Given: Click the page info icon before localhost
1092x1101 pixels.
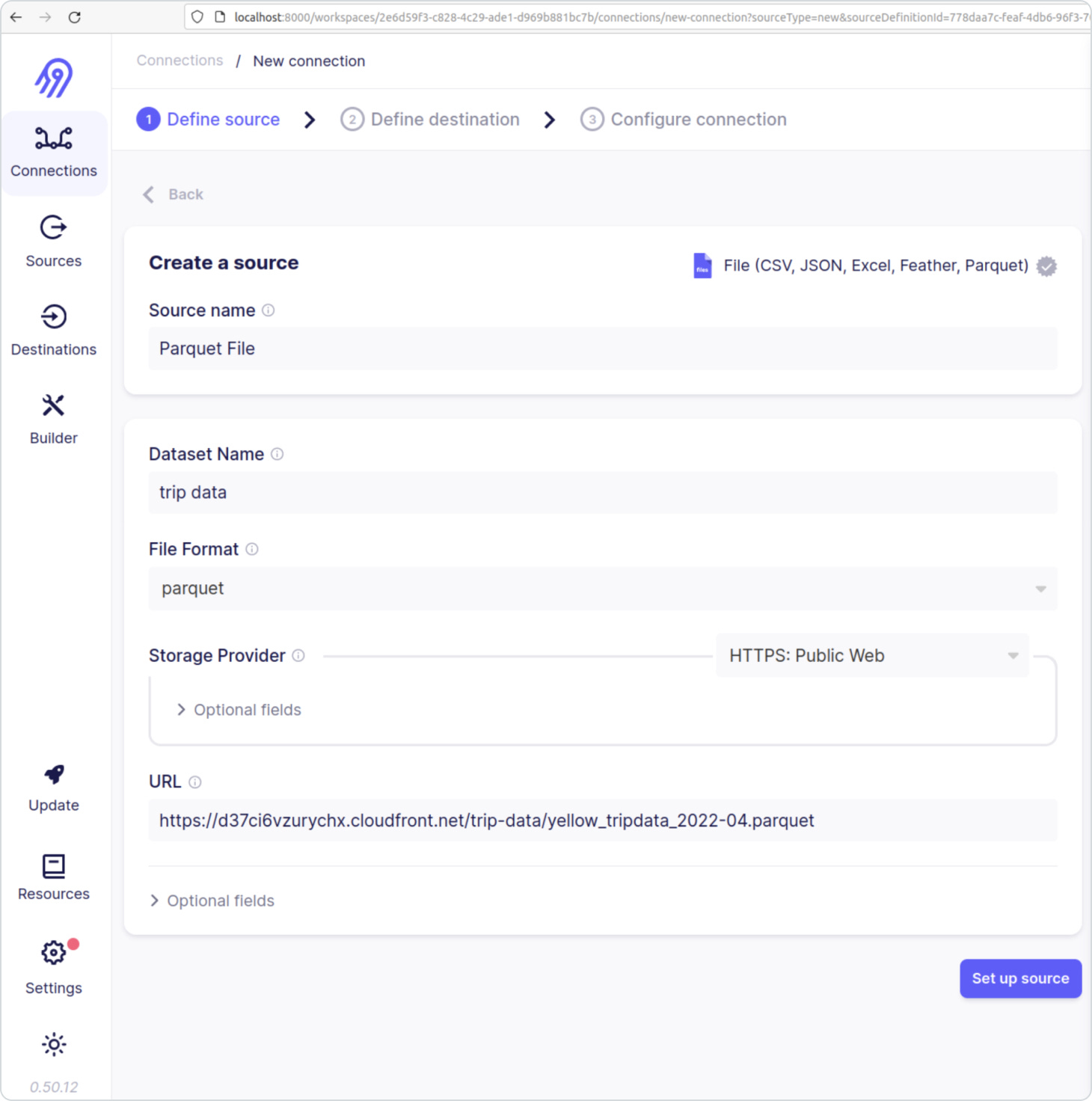Looking at the screenshot, I should click(x=220, y=17).
